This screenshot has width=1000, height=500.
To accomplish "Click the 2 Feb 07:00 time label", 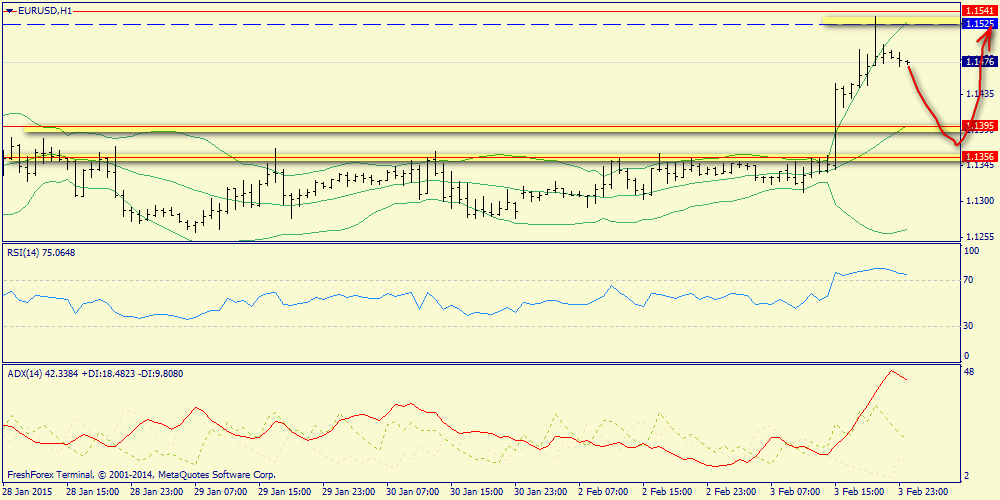I will click(x=601, y=492).
